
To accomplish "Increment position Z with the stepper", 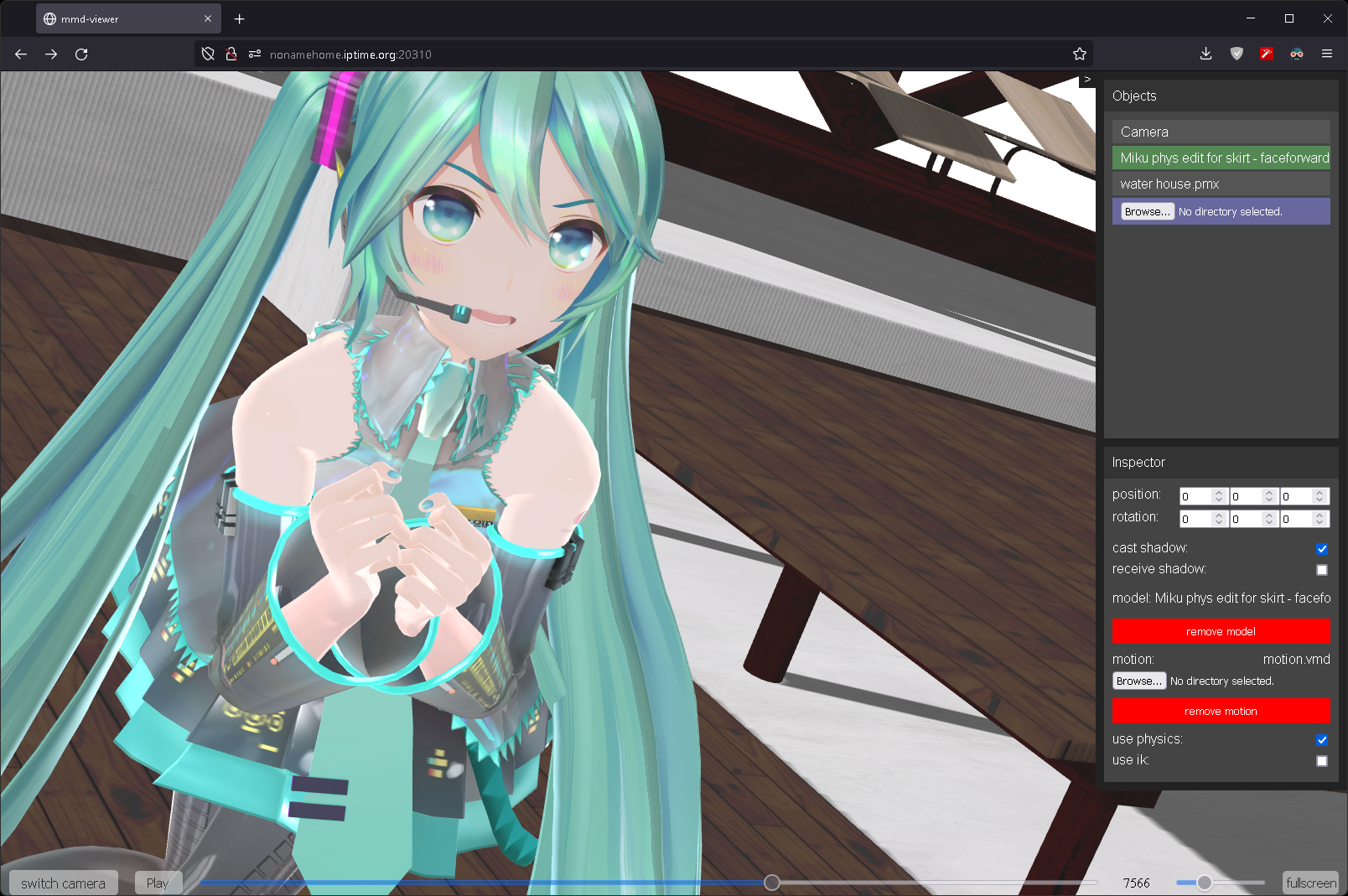I will pos(1319,493).
